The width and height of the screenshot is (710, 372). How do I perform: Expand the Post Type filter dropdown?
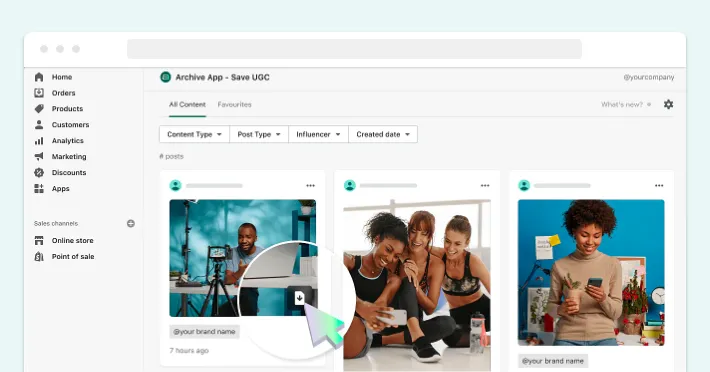[x=259, y=134]
